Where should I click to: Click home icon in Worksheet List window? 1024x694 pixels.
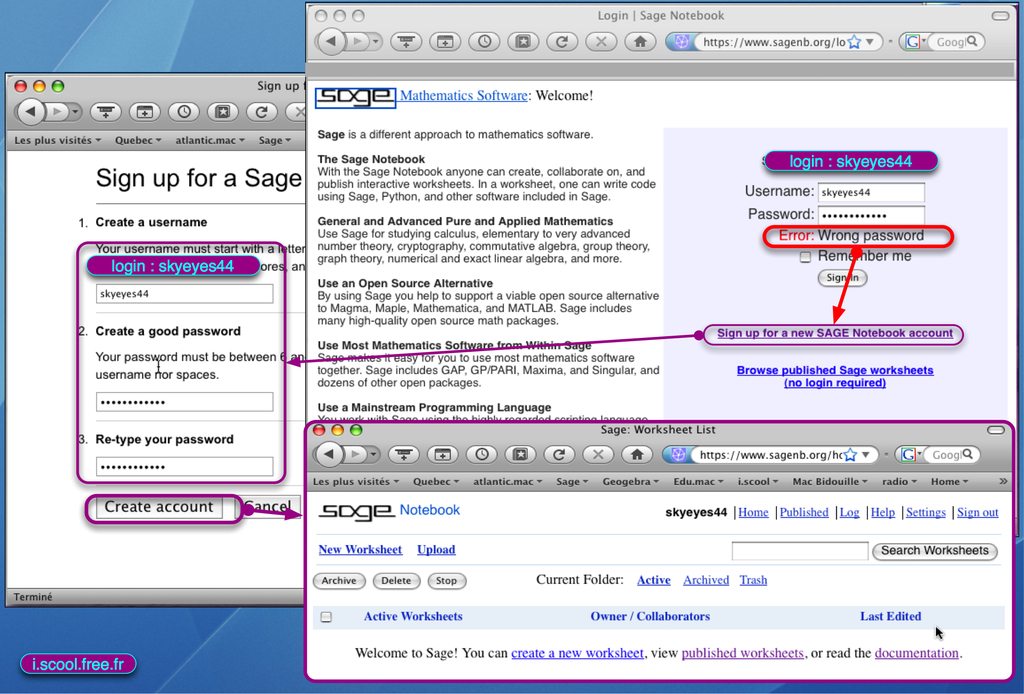[637, 454]
